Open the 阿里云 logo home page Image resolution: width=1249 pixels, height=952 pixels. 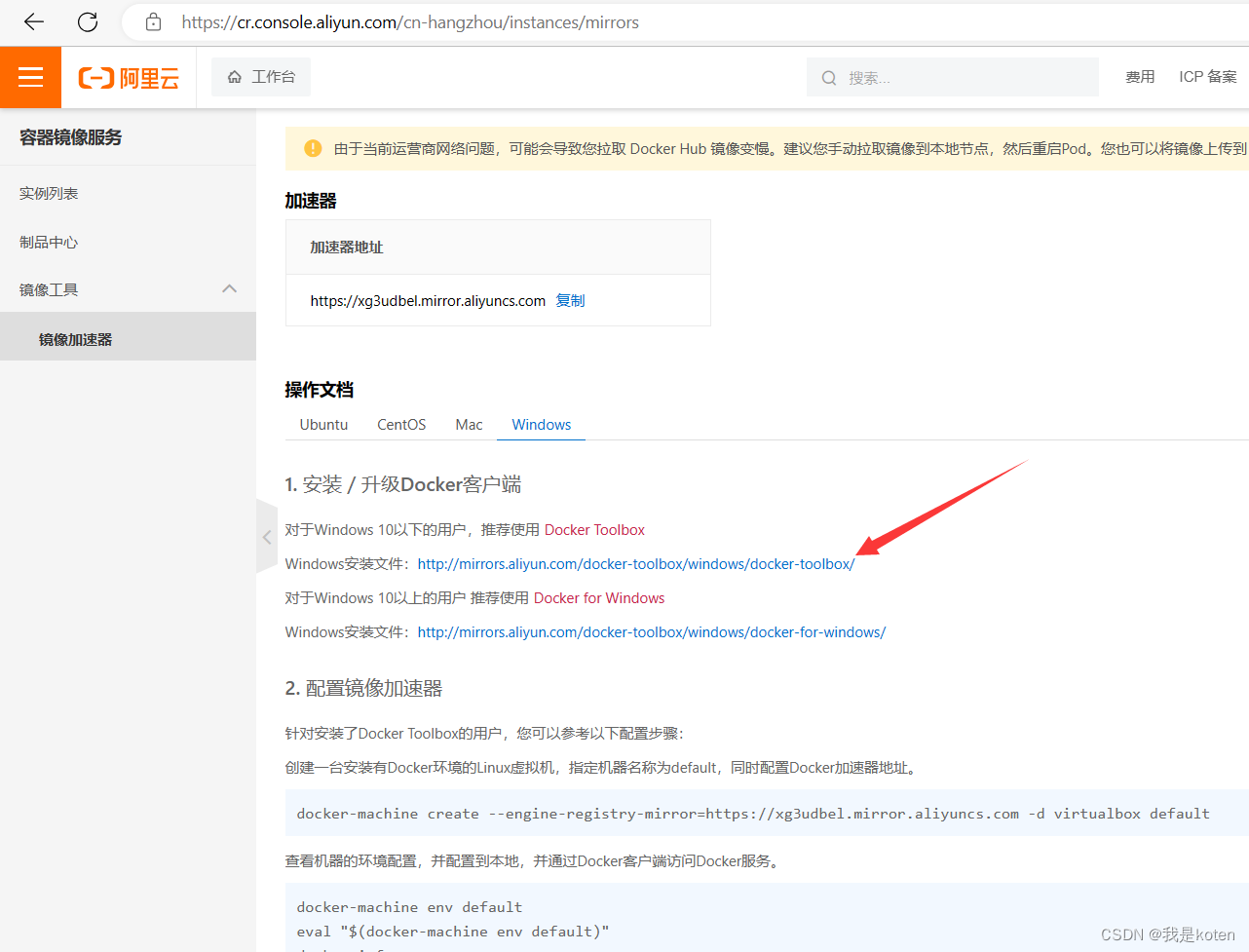pyautogui.click(x=129, y=78)
